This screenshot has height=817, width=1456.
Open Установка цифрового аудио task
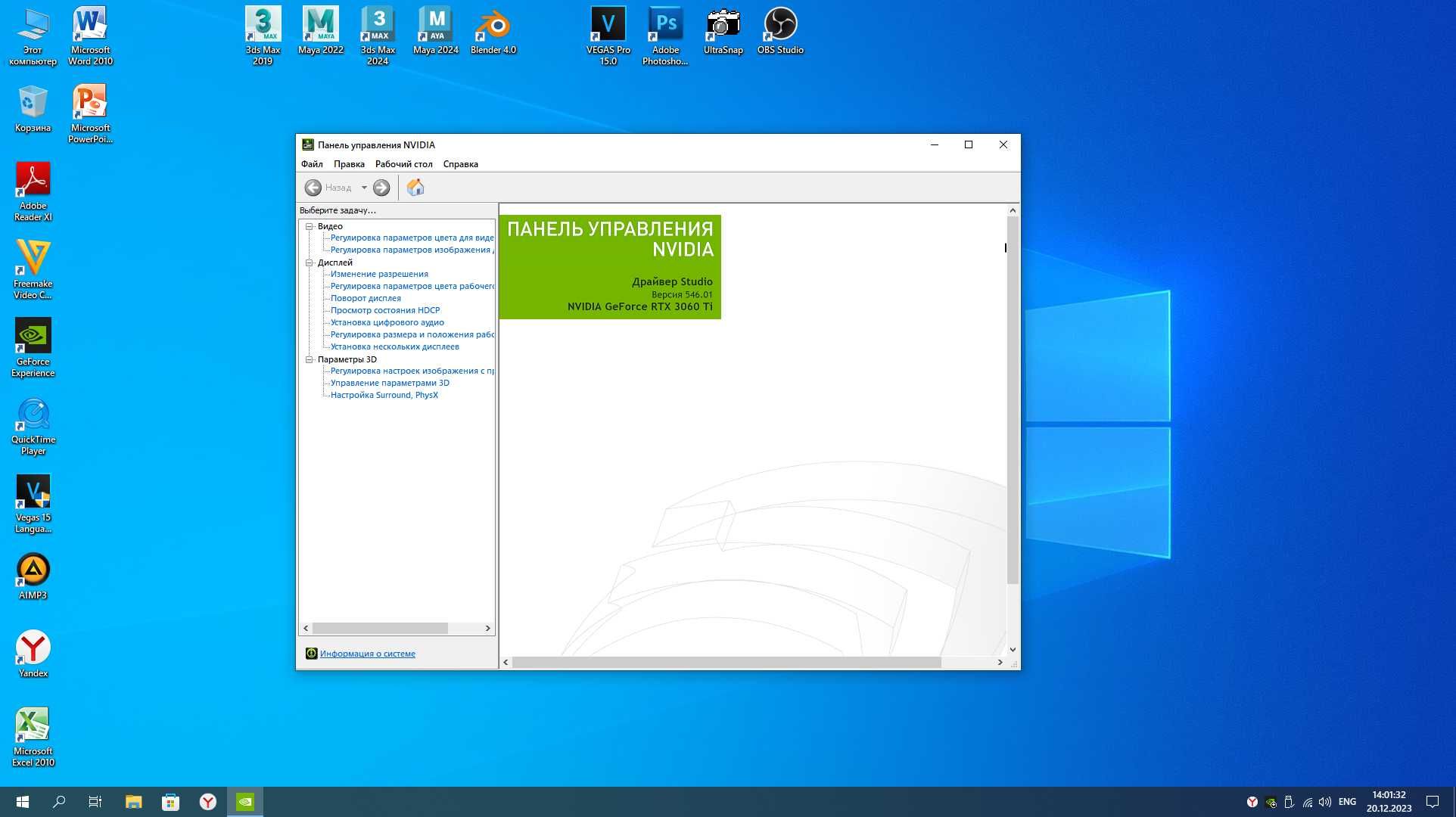point(387,322)
